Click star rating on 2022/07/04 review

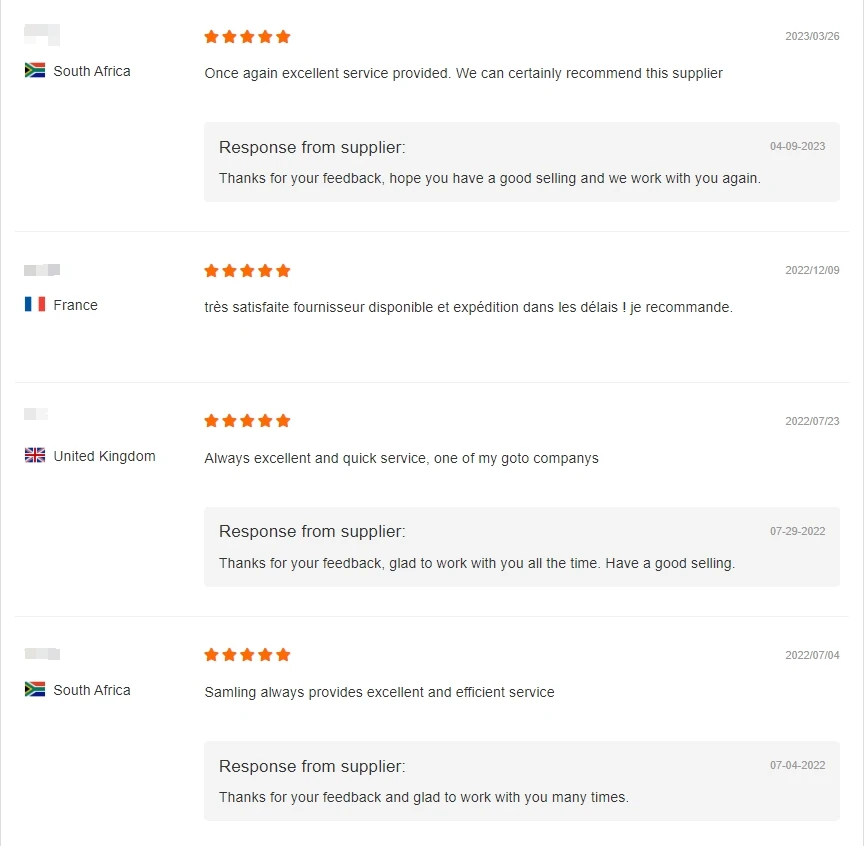247,655
